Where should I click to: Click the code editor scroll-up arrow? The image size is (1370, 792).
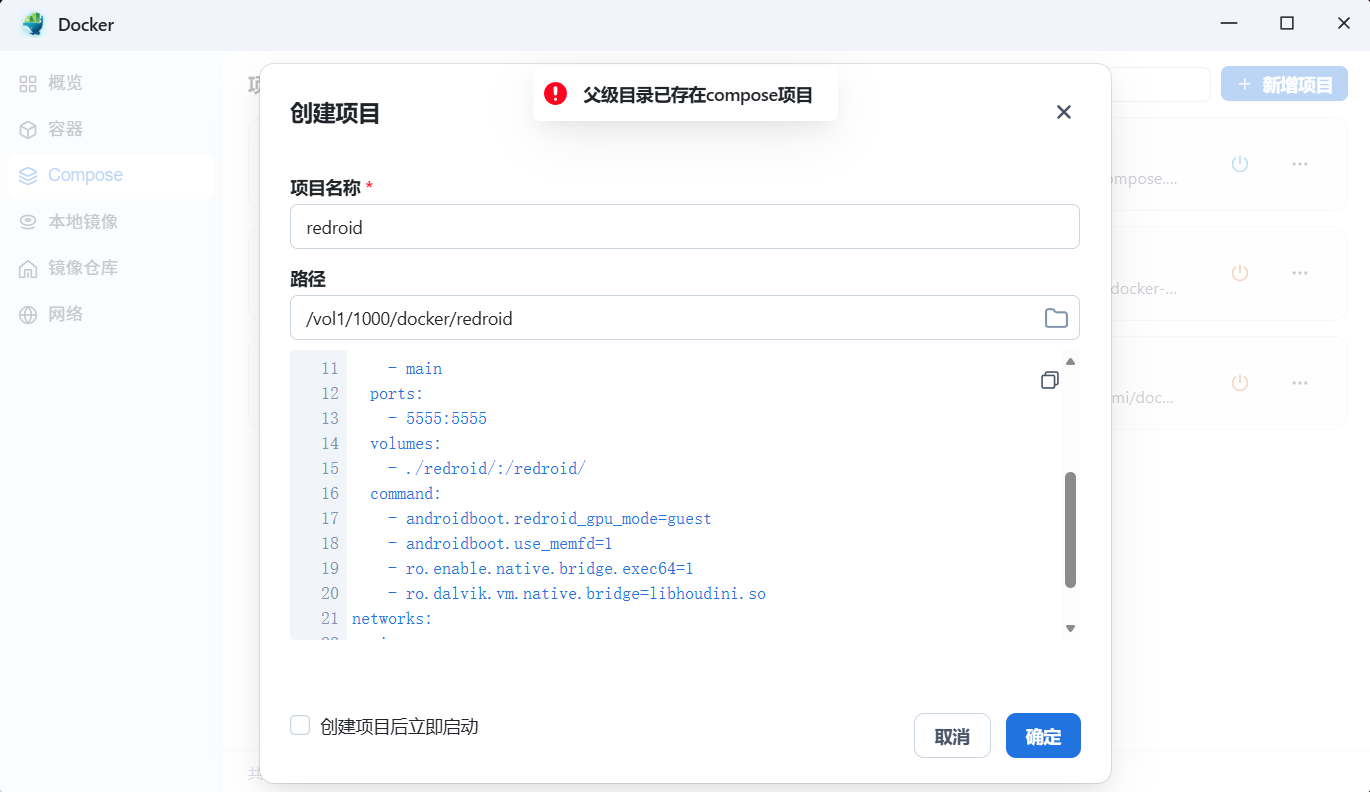(x=1070, y=362)
